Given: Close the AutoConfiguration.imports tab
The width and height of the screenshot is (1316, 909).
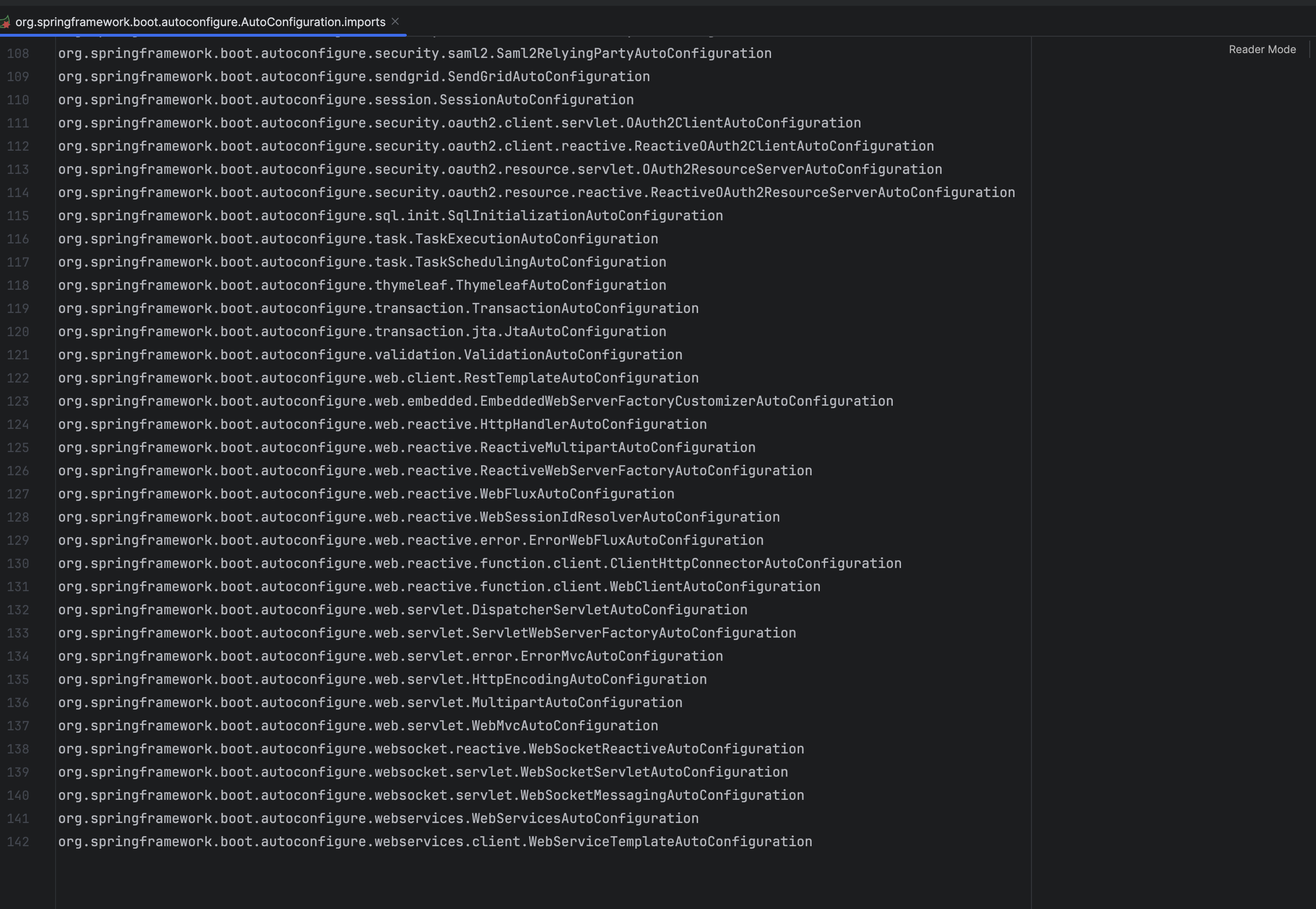Looking at the screenshot, I should point(395,21).
